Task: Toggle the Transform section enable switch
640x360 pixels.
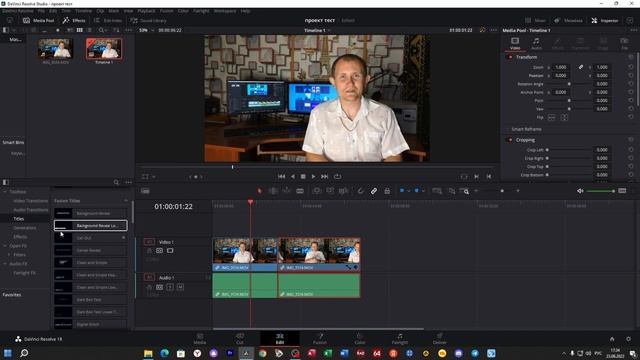Action: tap(510, 57)
